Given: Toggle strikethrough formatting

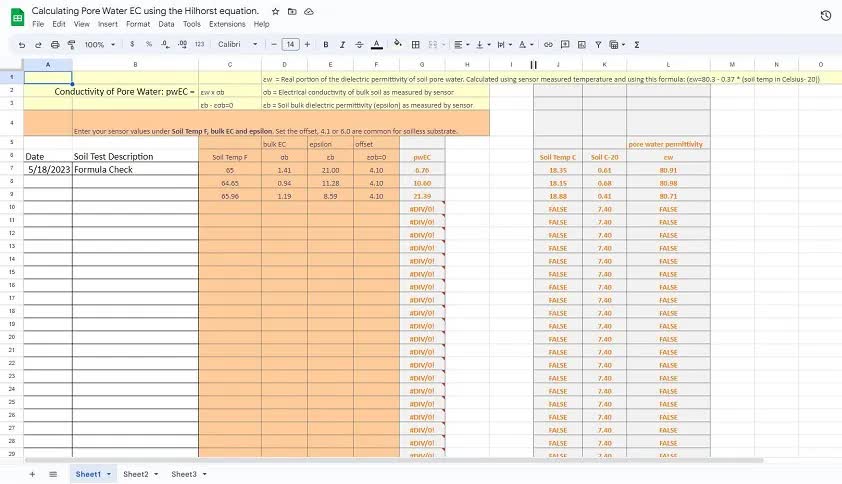Looking at the screenshot, I should coord(359,45).
